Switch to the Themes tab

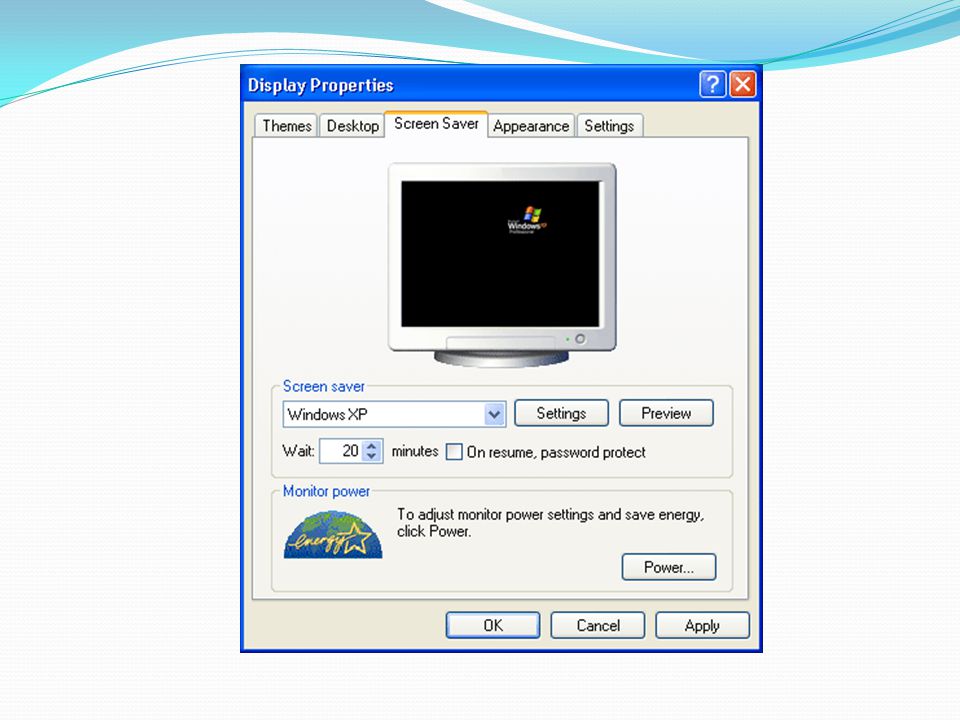pos(287,126)
